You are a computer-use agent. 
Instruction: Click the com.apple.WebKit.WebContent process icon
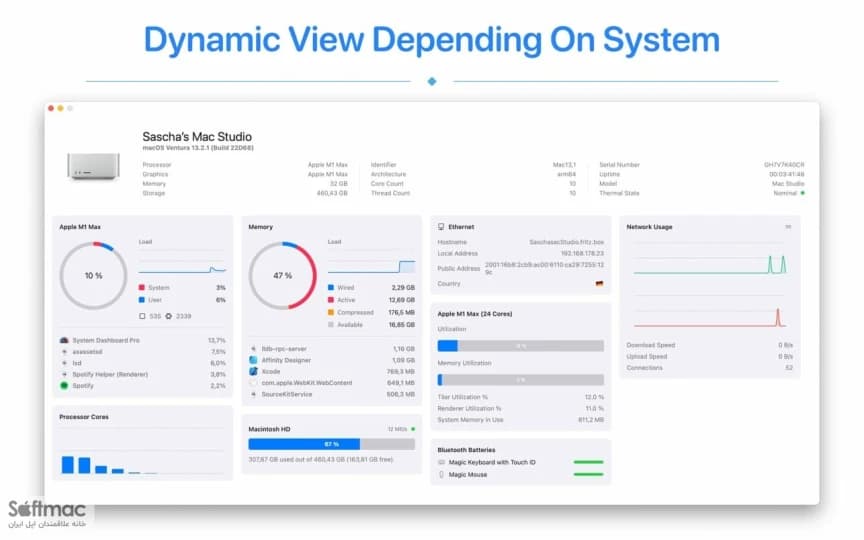tap(253, 383)
